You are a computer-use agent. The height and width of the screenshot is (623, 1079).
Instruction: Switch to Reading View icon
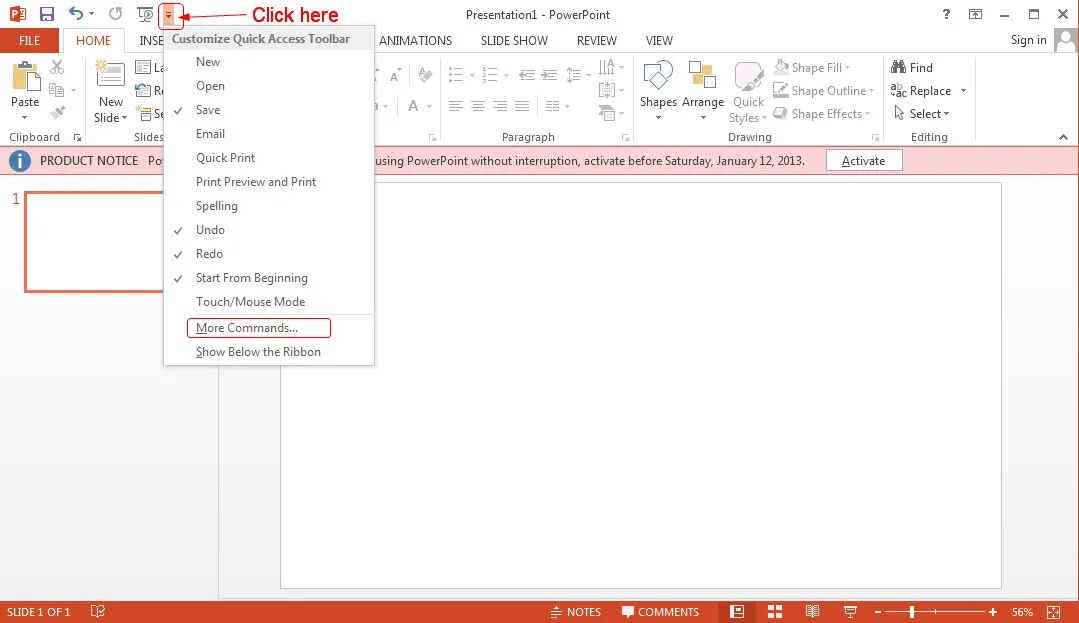tap(812, 611)
